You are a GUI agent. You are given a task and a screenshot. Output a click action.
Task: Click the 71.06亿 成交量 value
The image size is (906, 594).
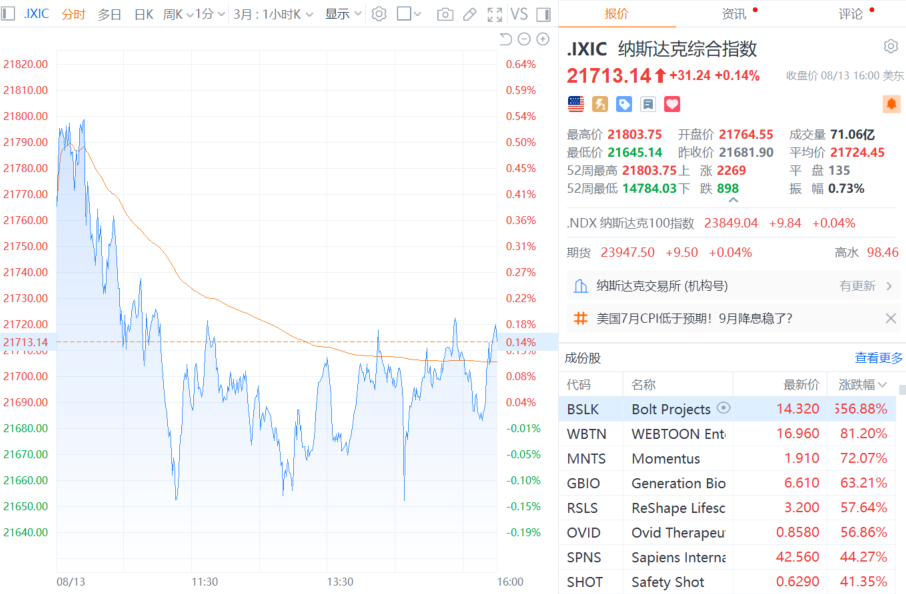852,135
